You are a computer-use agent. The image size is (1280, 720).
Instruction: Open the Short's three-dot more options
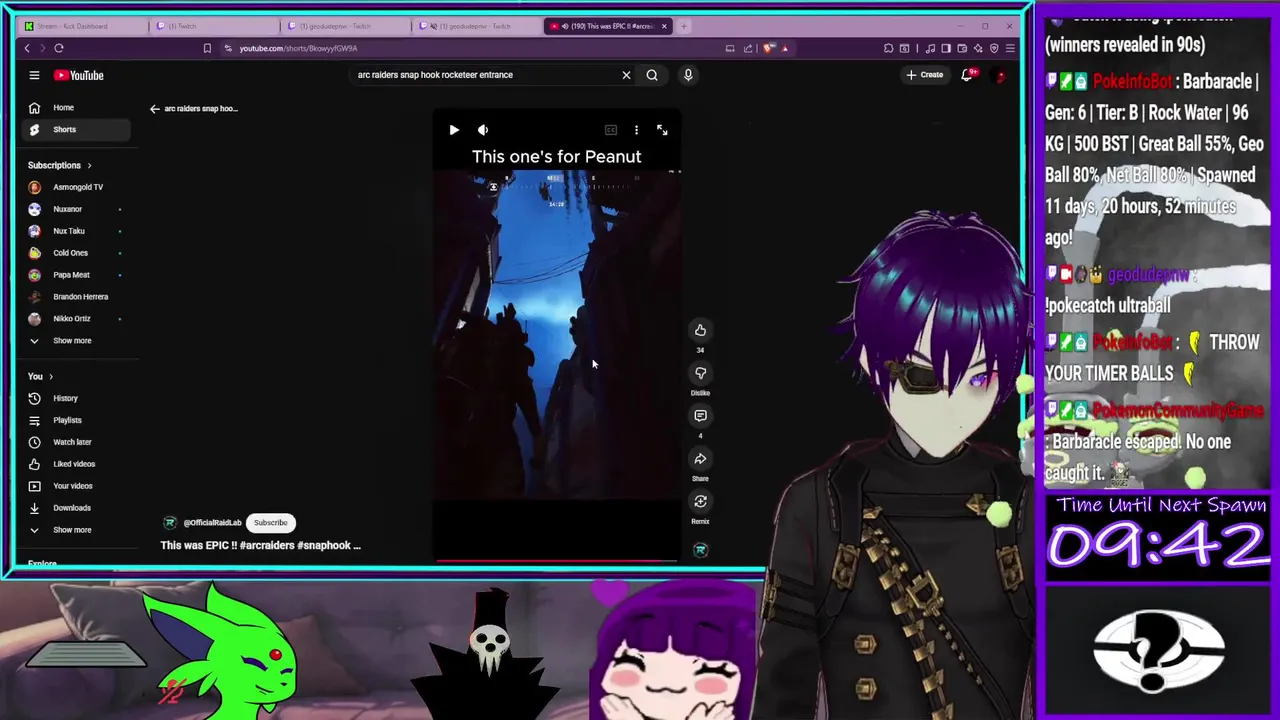tap(636, 130)
